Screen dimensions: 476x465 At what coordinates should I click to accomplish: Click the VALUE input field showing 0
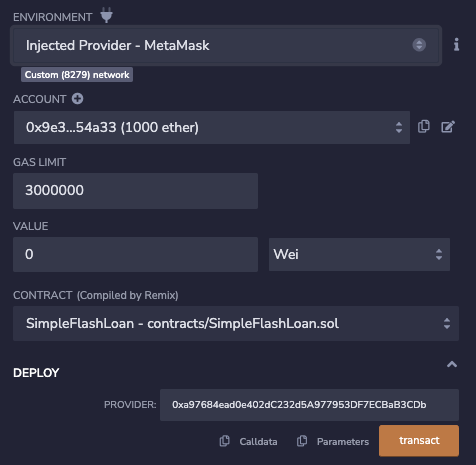tap(135, 254)
